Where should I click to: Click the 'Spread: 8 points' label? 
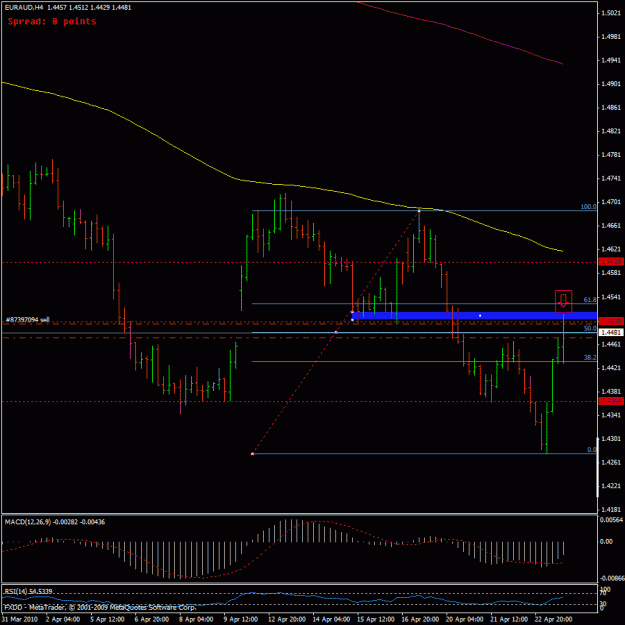coord(52,22)
